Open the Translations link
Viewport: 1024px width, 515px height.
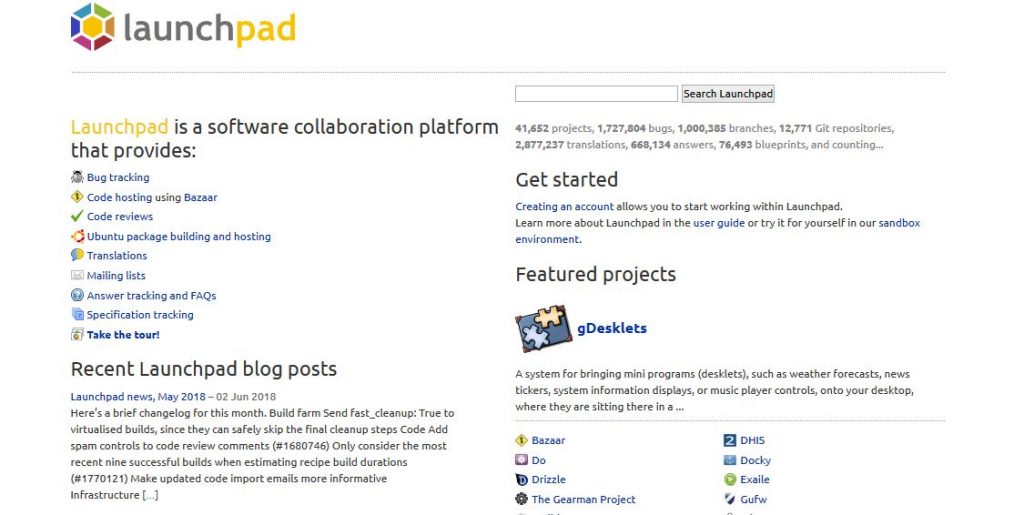(x=117, y=256)
